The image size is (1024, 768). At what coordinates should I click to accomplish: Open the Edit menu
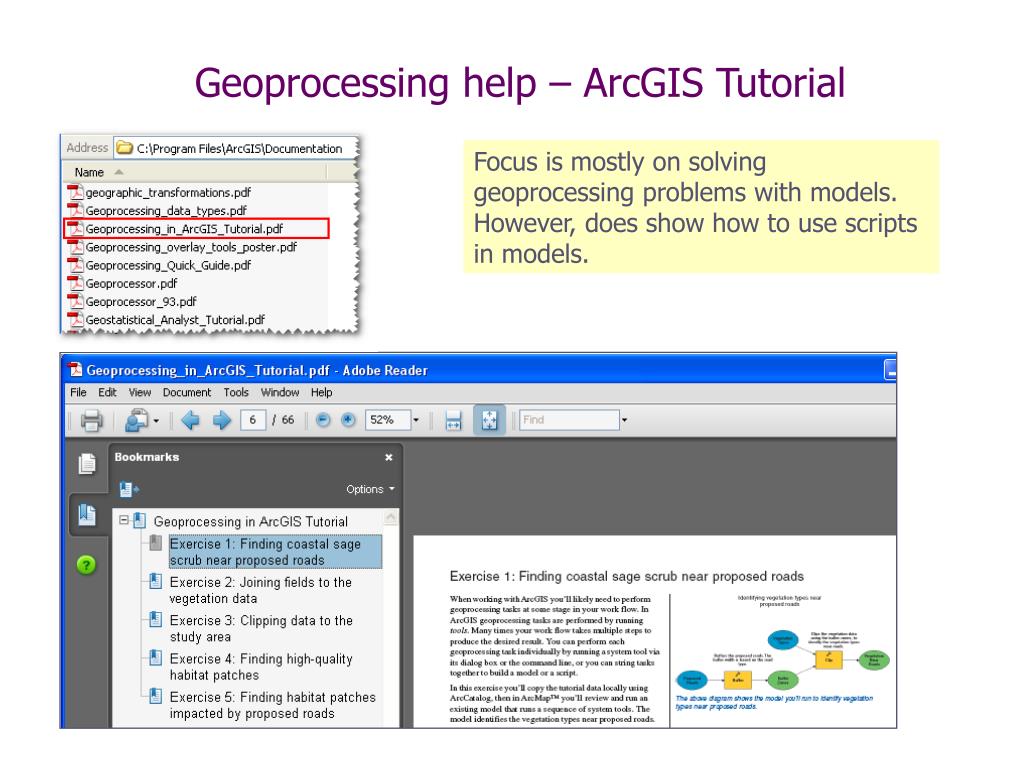click(107, 392)
